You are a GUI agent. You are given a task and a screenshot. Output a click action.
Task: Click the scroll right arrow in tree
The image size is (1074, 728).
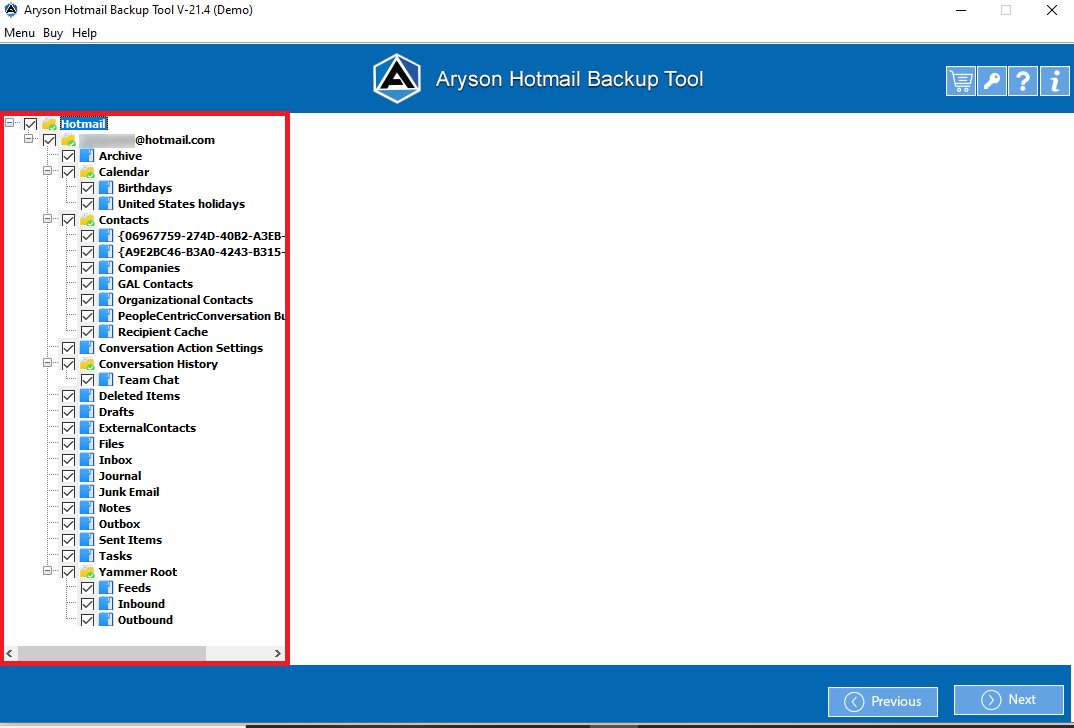pyautogui.click(x=277, y=653)
